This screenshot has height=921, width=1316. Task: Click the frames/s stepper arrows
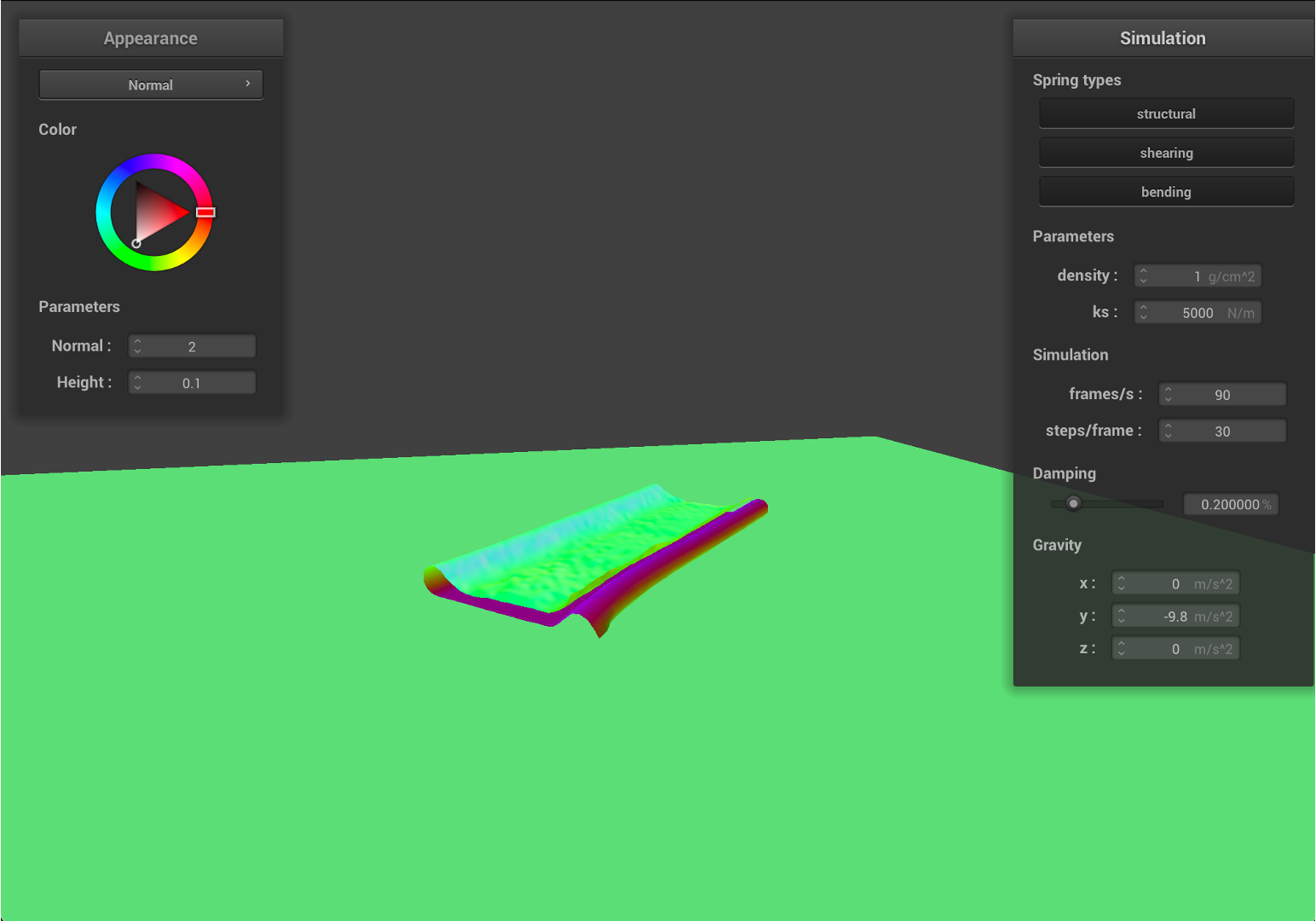pyautogui.click(x=1169, y=394)
